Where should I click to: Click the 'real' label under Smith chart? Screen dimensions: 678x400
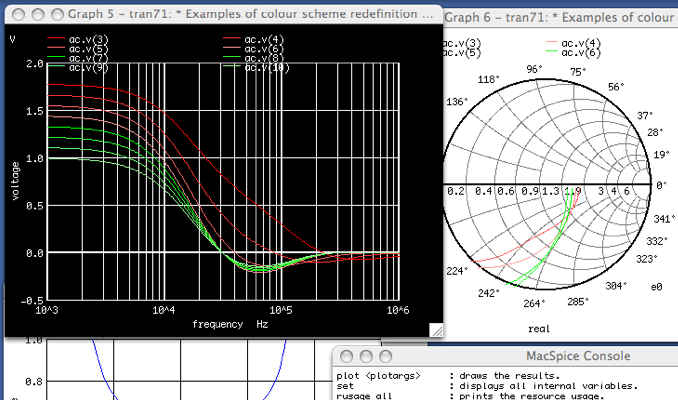click(539, 329)
